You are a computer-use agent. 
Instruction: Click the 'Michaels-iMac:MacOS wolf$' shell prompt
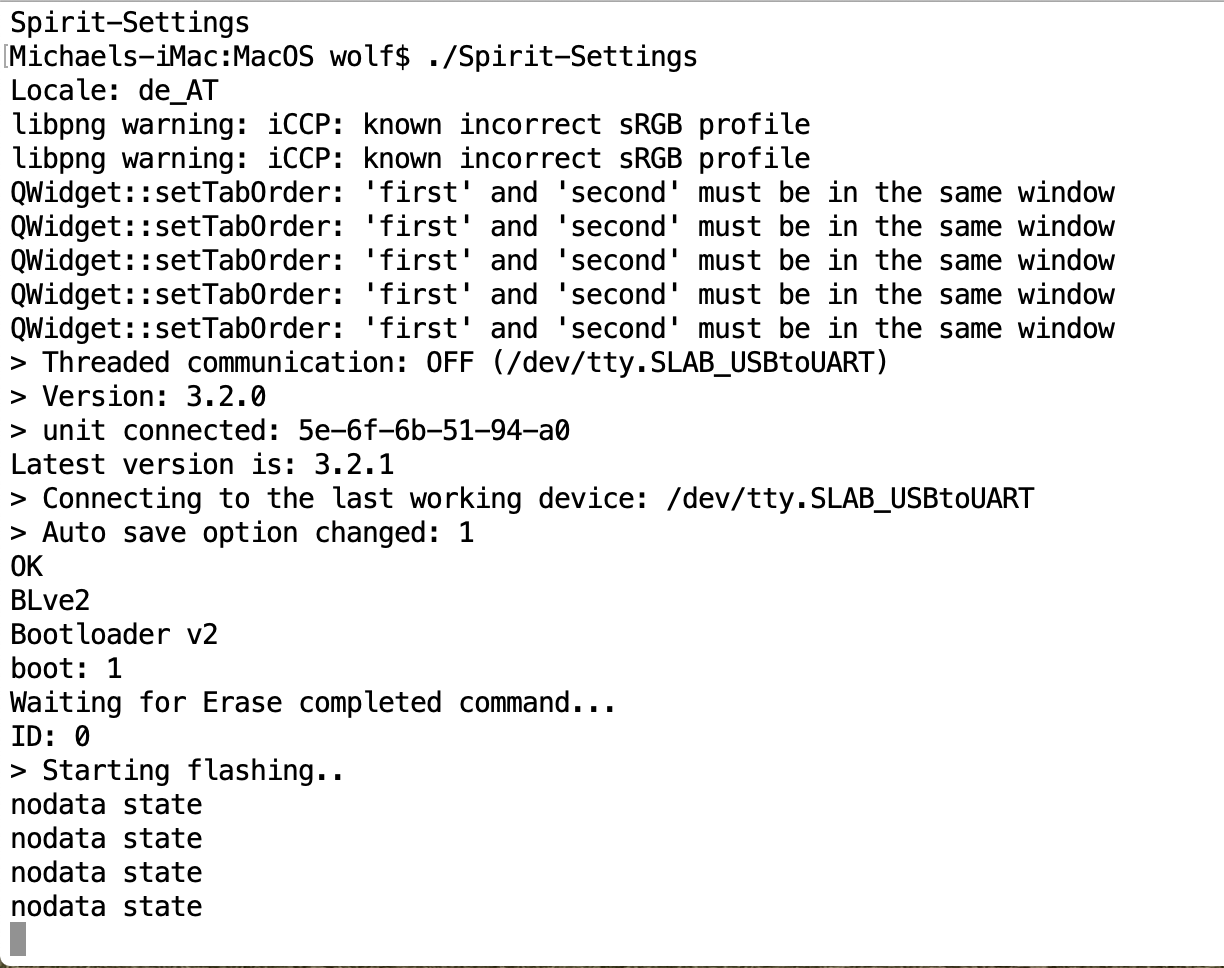pos(210,56)
